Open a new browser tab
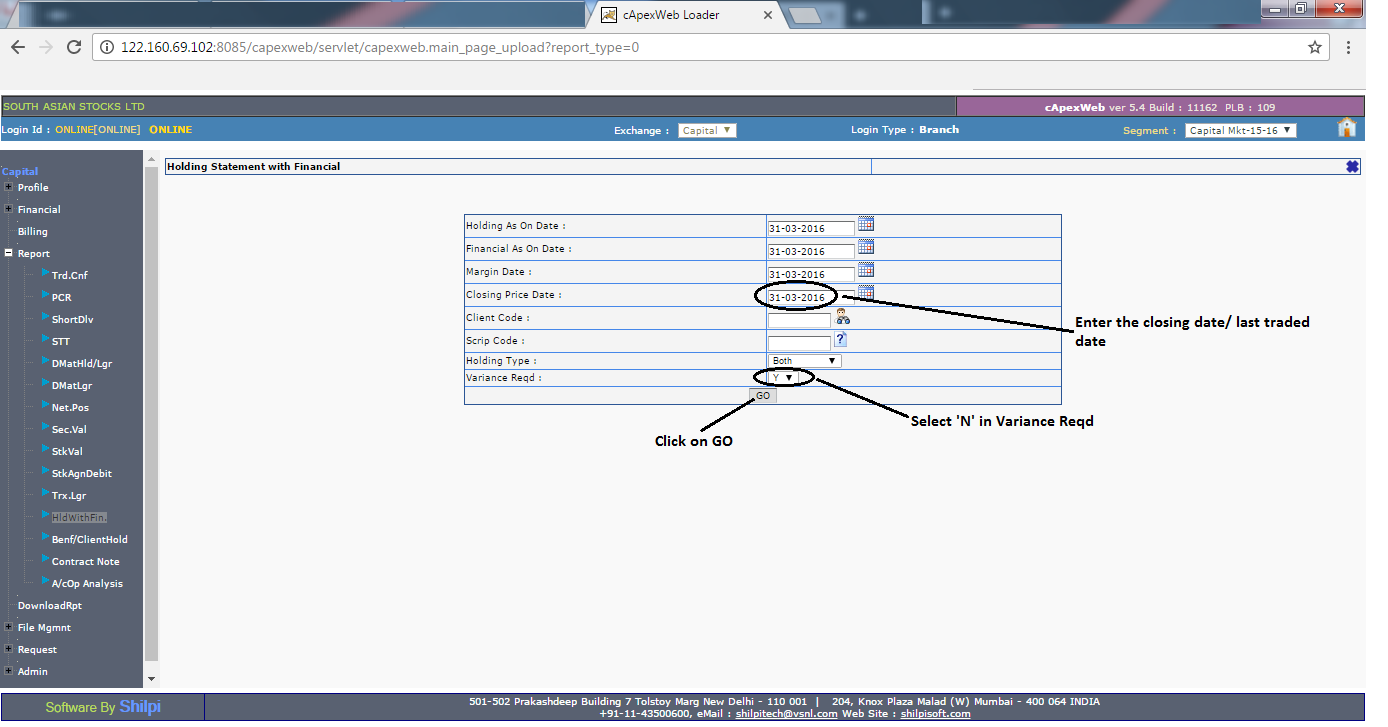Screen dimensions: 1388x727 point(806,15)
